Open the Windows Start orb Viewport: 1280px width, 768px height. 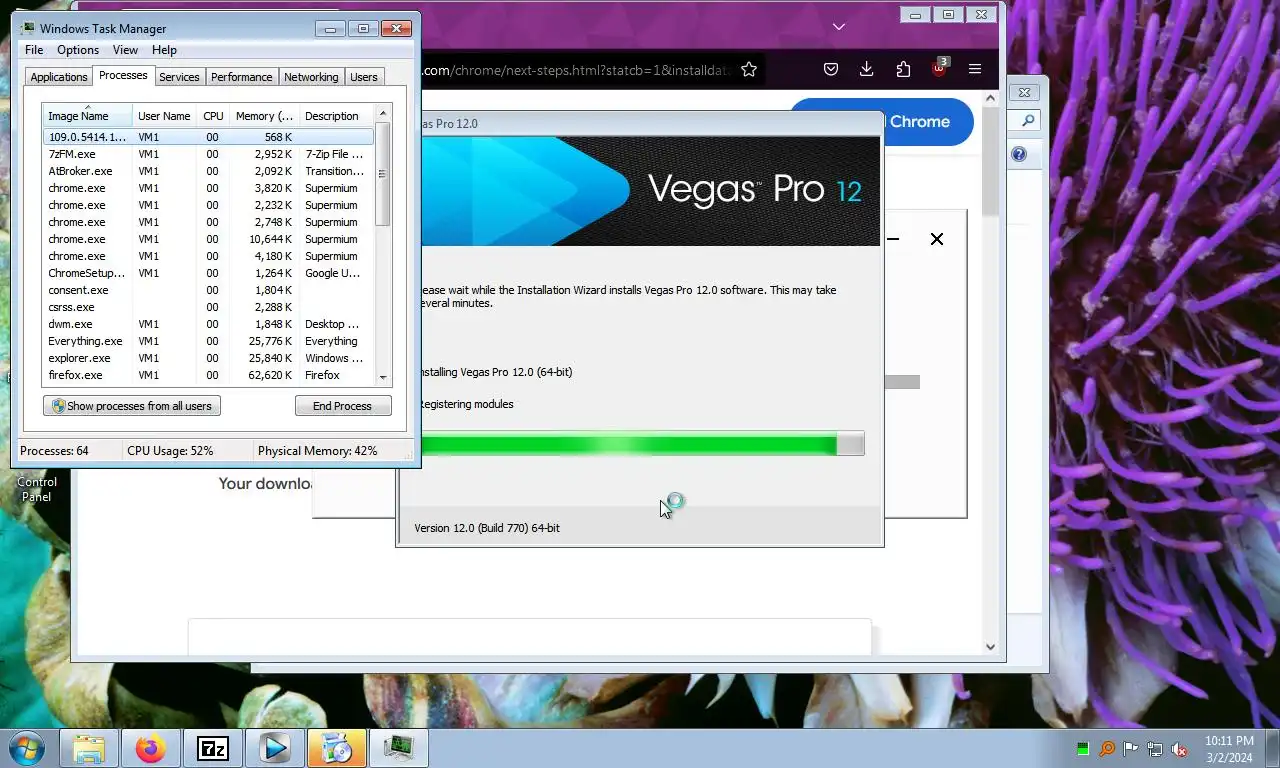click(26, 748)
